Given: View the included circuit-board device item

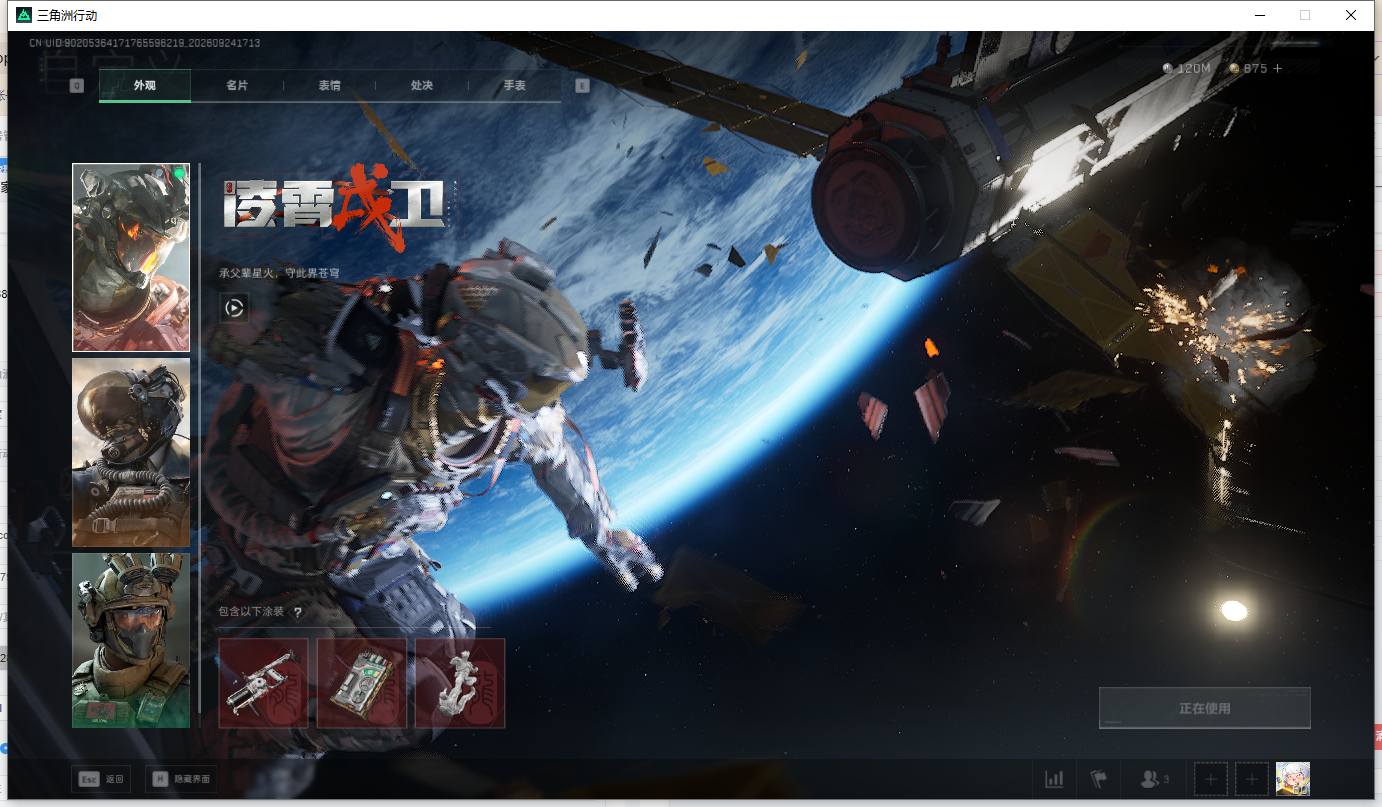Looking at the screenshot, I should (362, 683).
